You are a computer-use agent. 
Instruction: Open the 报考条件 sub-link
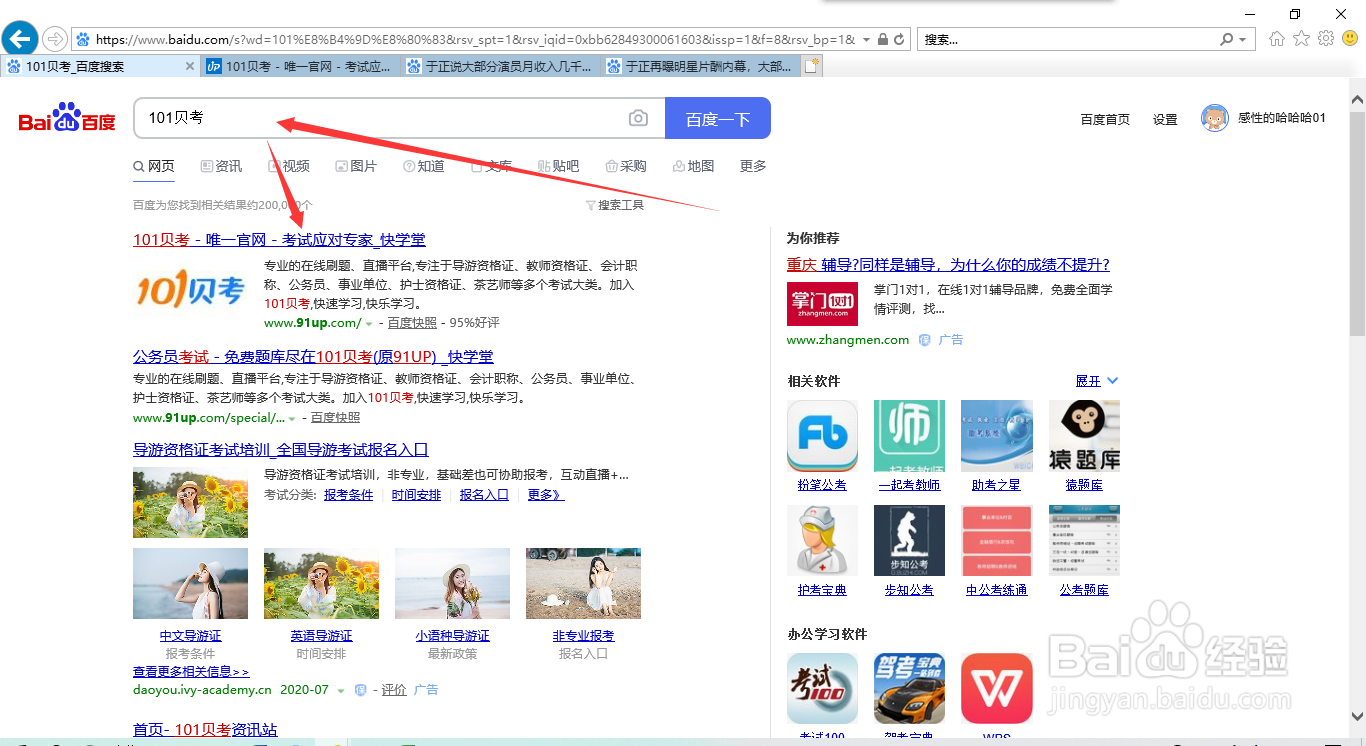point(348,495)
